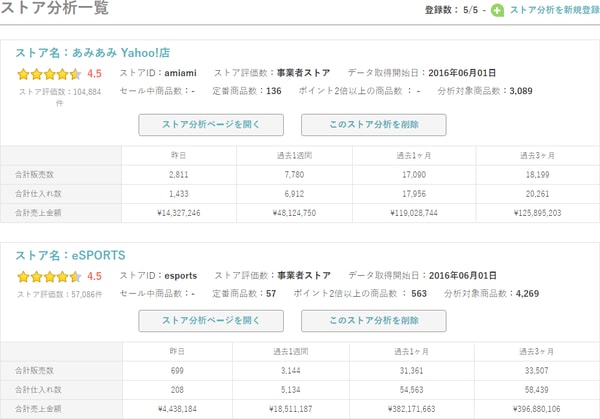Select the cell showing ¥119,028,744
Image resolution: width=600 pixels, height=419 pixels.
pyautogui.click(x=414, y=213)
